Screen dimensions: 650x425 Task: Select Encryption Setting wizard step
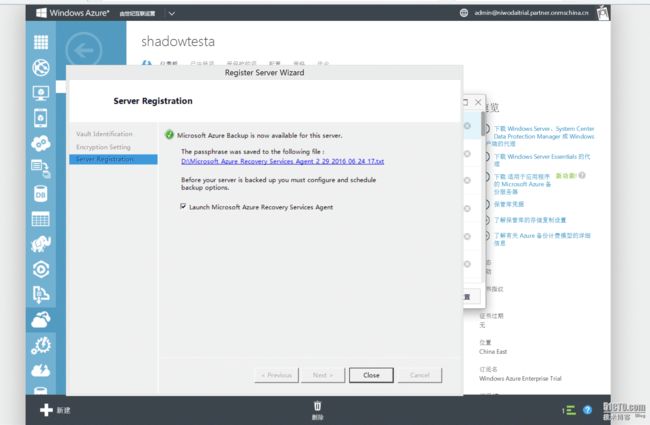tap(103, 147)
